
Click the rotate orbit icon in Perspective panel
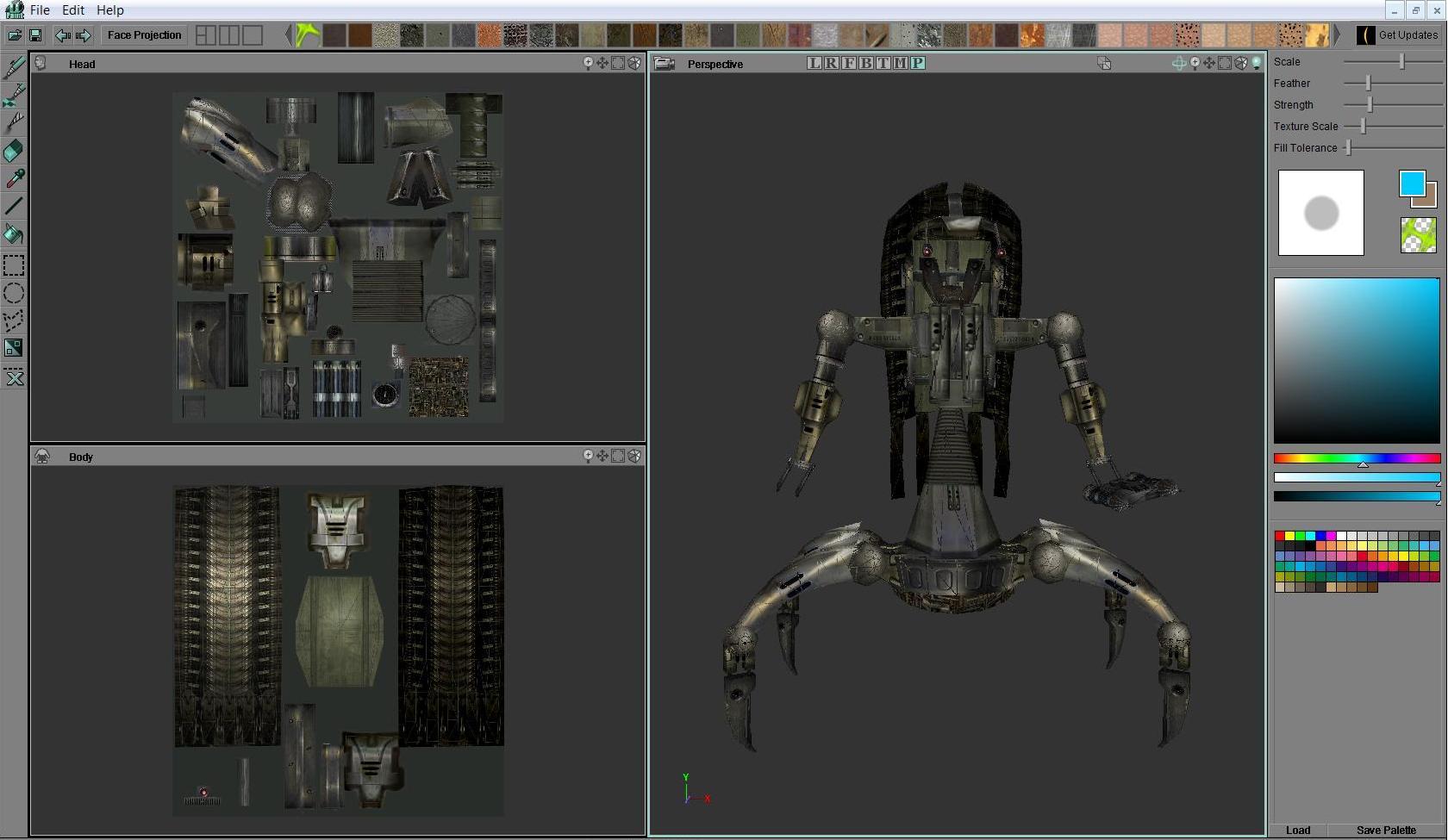[x=1179, y=63]
